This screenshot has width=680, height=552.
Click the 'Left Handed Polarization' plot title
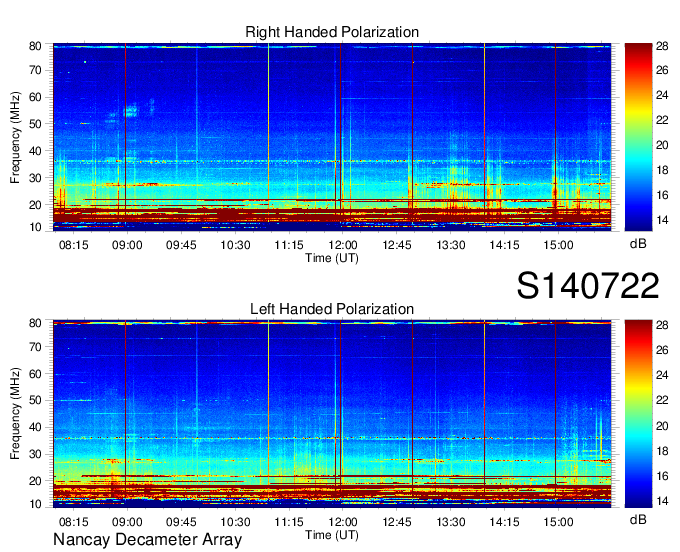332,309
